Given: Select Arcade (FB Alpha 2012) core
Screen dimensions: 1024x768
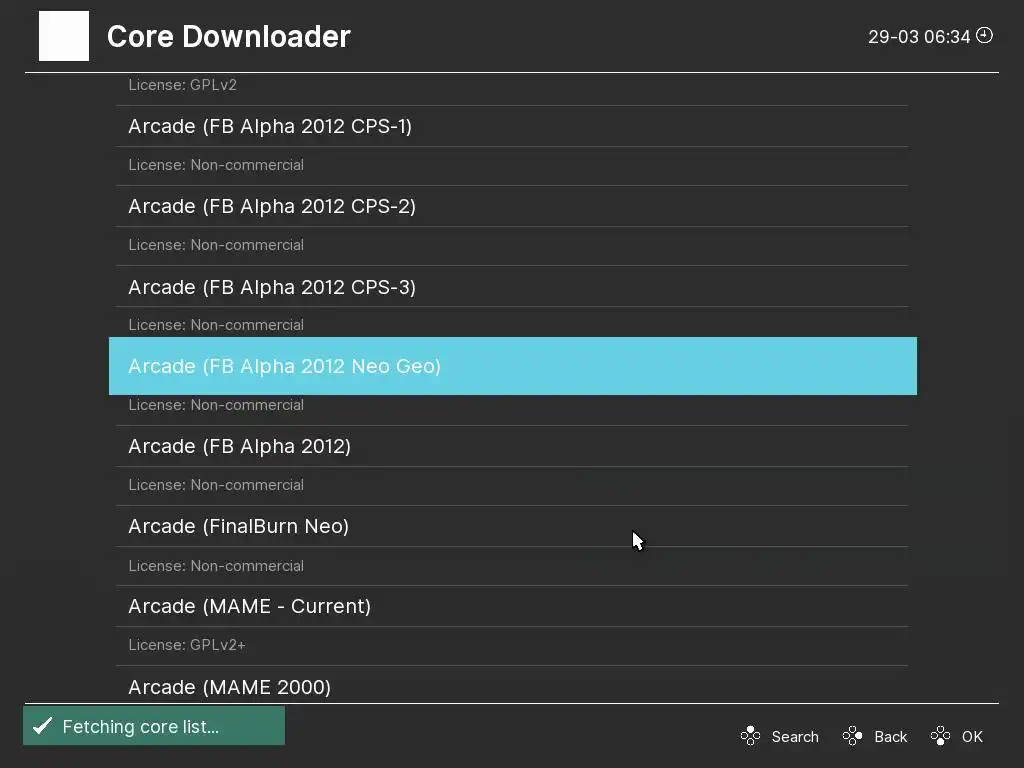Looking at the screenshot, I should (240, 446).
